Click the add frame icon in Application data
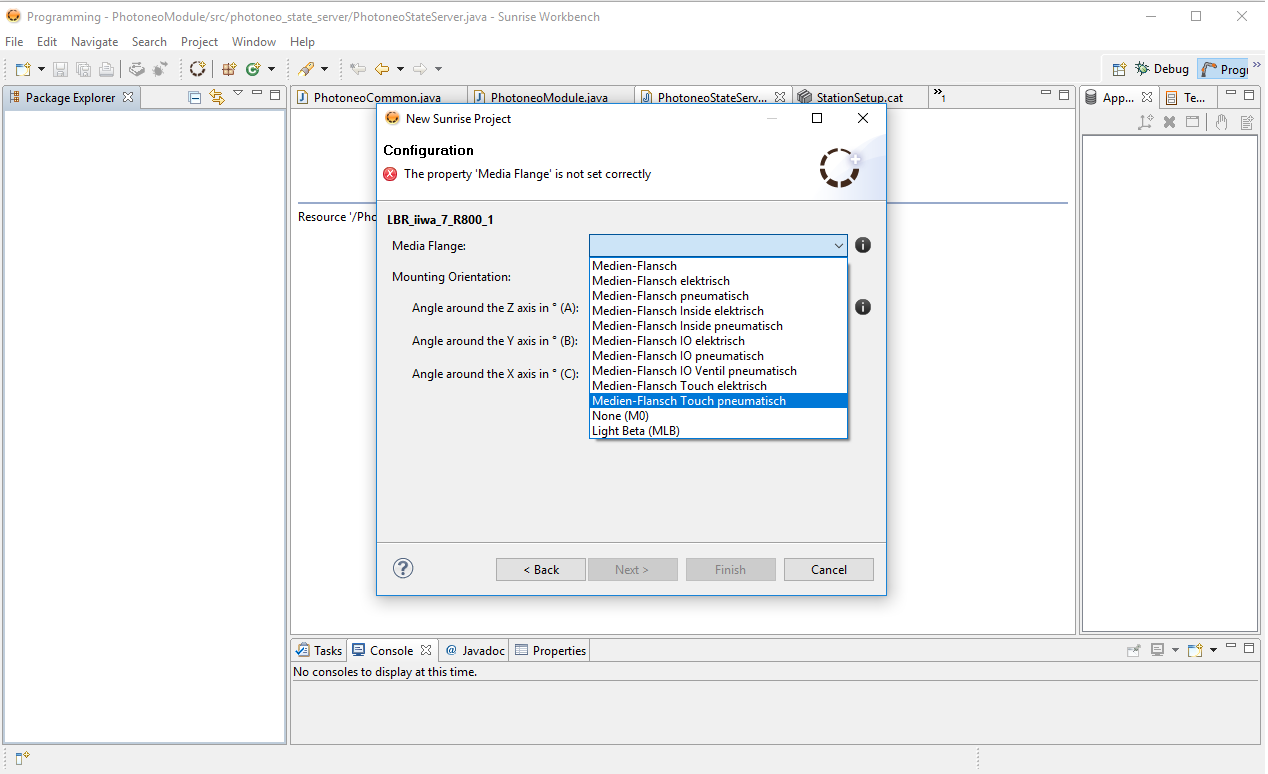The height and width of the screenshot is (774, 1268). 1146,122
